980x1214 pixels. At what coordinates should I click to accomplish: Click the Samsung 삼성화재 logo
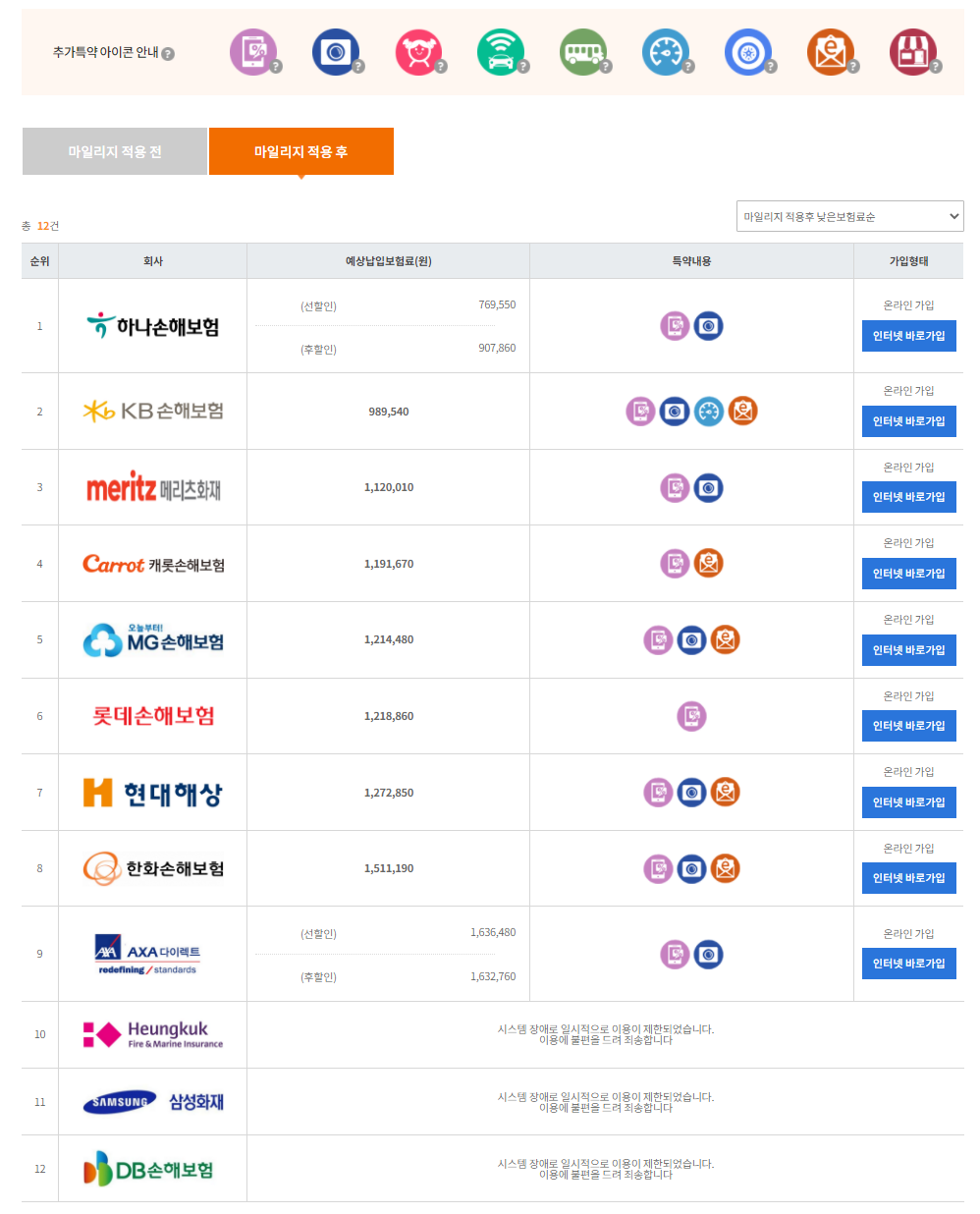(x=153, y=1102)
